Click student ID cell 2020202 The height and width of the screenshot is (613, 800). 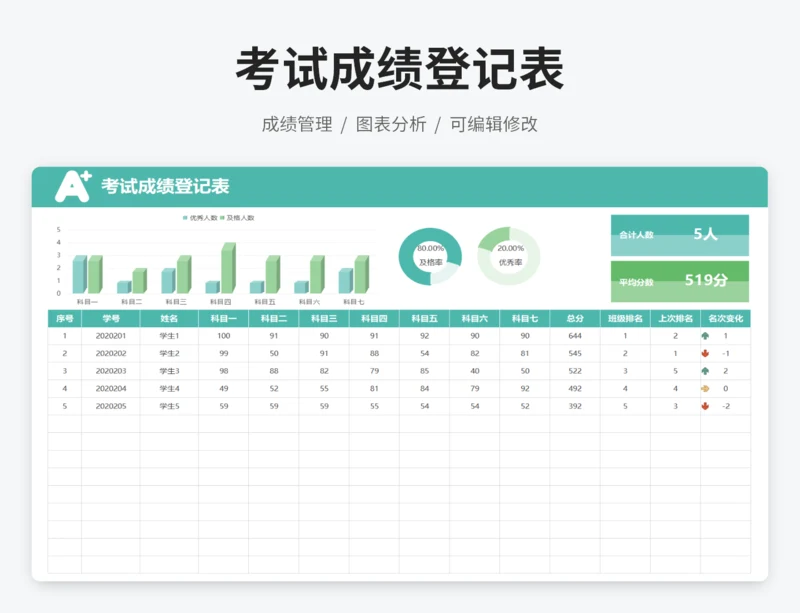(111, 353)
